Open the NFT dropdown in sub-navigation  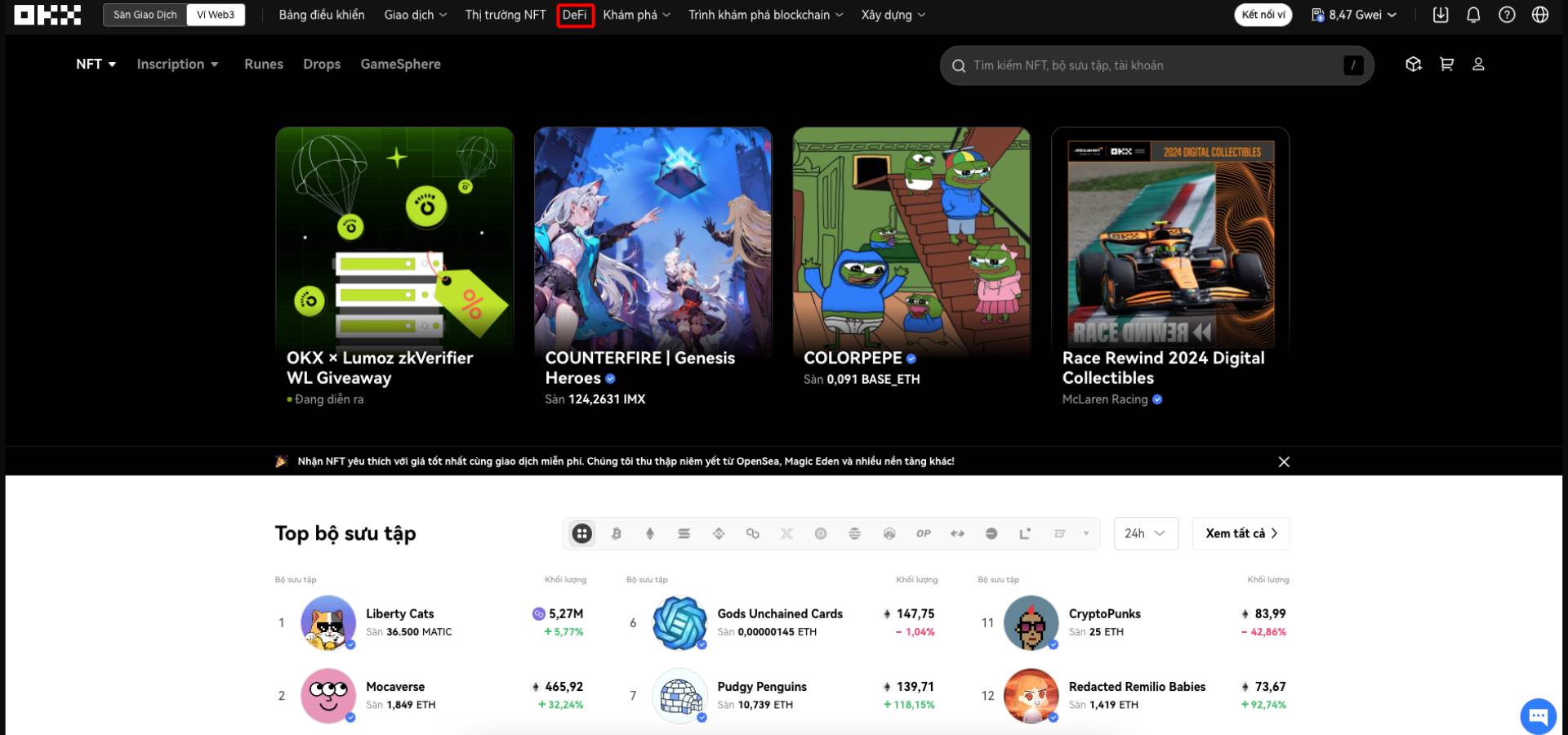[x=96, y=64]
